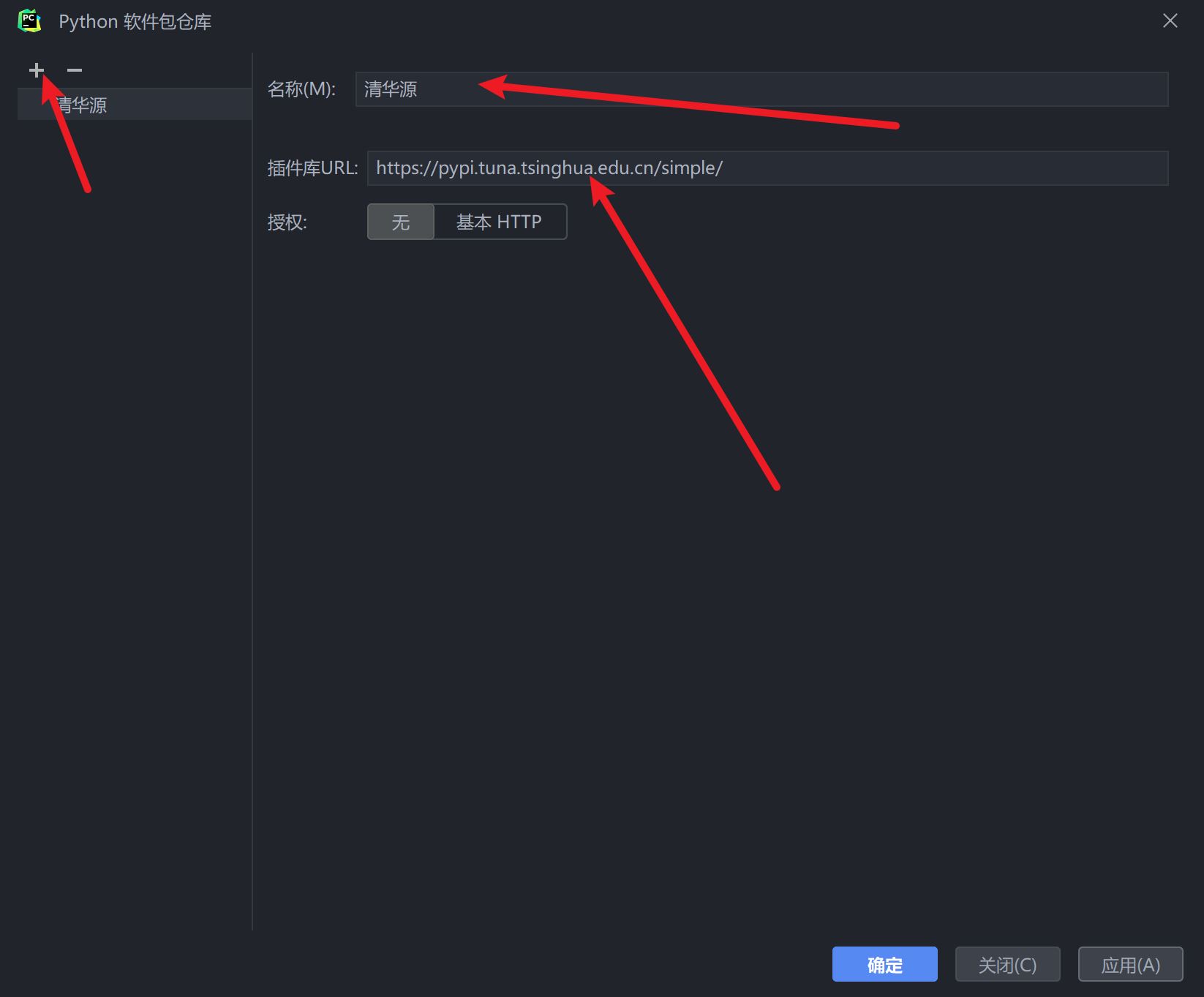Remove selected repository with minus icon
The width and height of the screenshot is (1204, 997).
tap(75, 70)
